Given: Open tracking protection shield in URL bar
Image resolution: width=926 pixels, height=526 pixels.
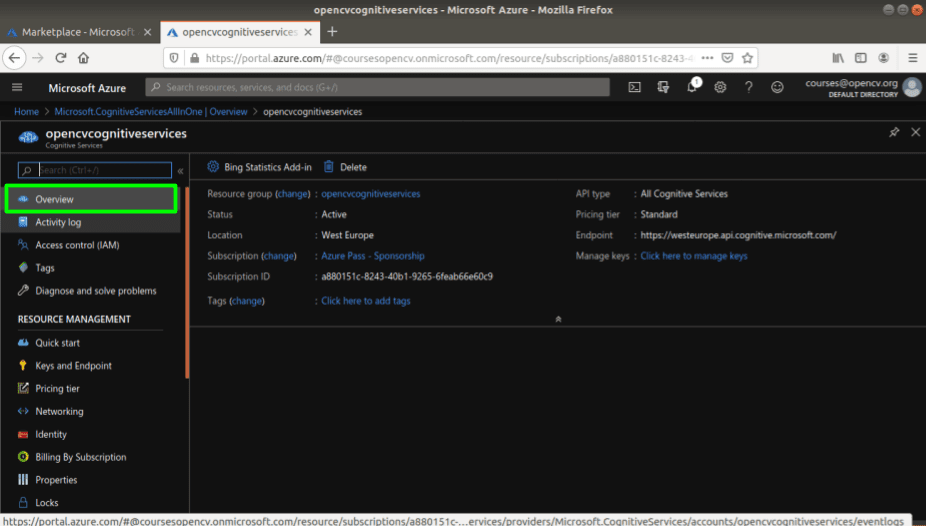Looking at the screenshot, I should coord(174,58).
